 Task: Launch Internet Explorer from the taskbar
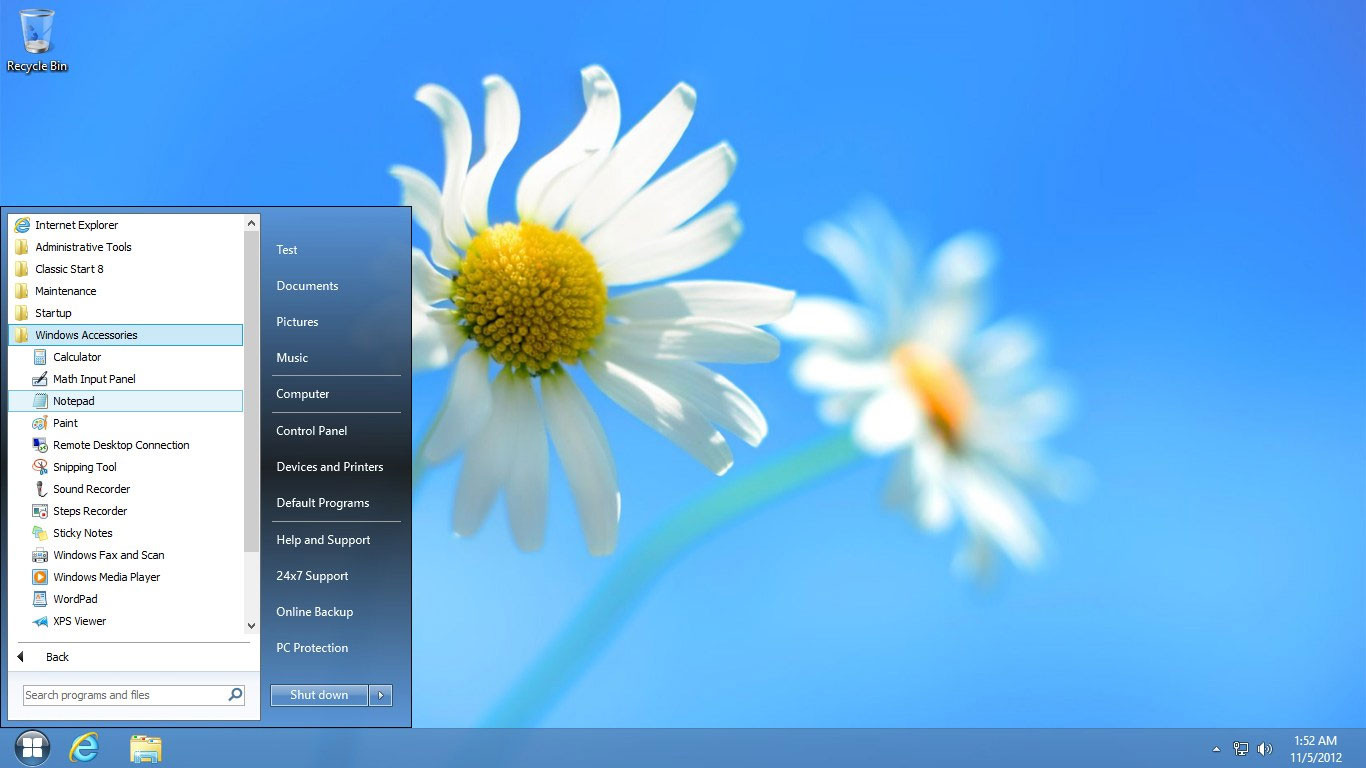pos(84,748)
